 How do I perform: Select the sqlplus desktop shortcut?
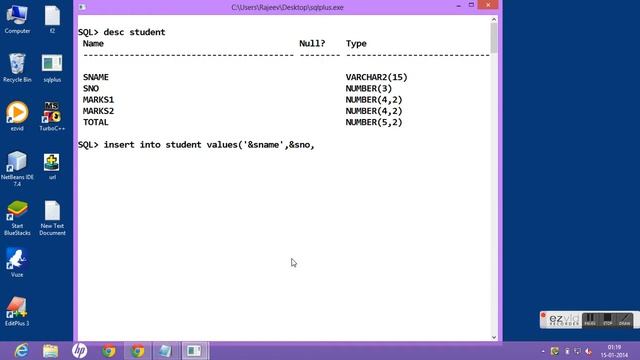(x=52, y=68)
